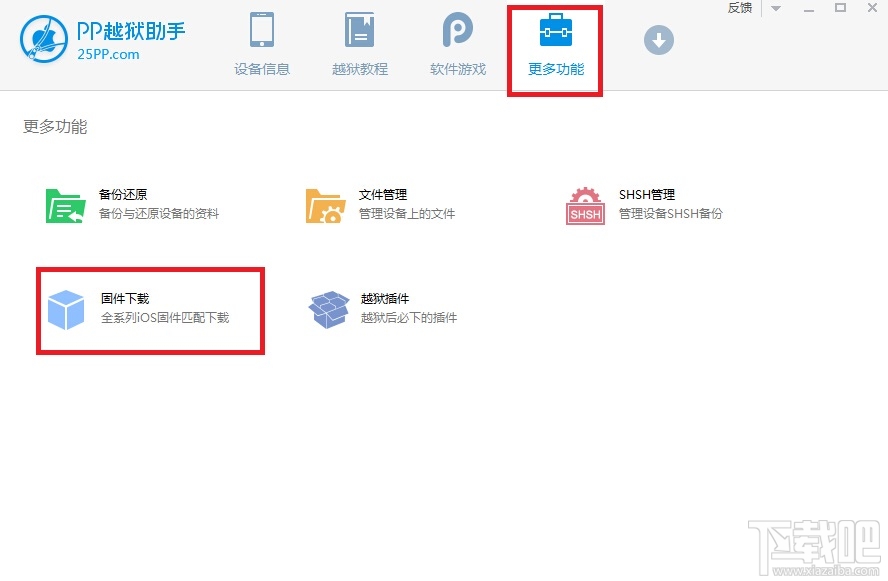Open the 越狱教程 tutorial book icon
This screenshot has height=581, width=888.
coord(359,30)
